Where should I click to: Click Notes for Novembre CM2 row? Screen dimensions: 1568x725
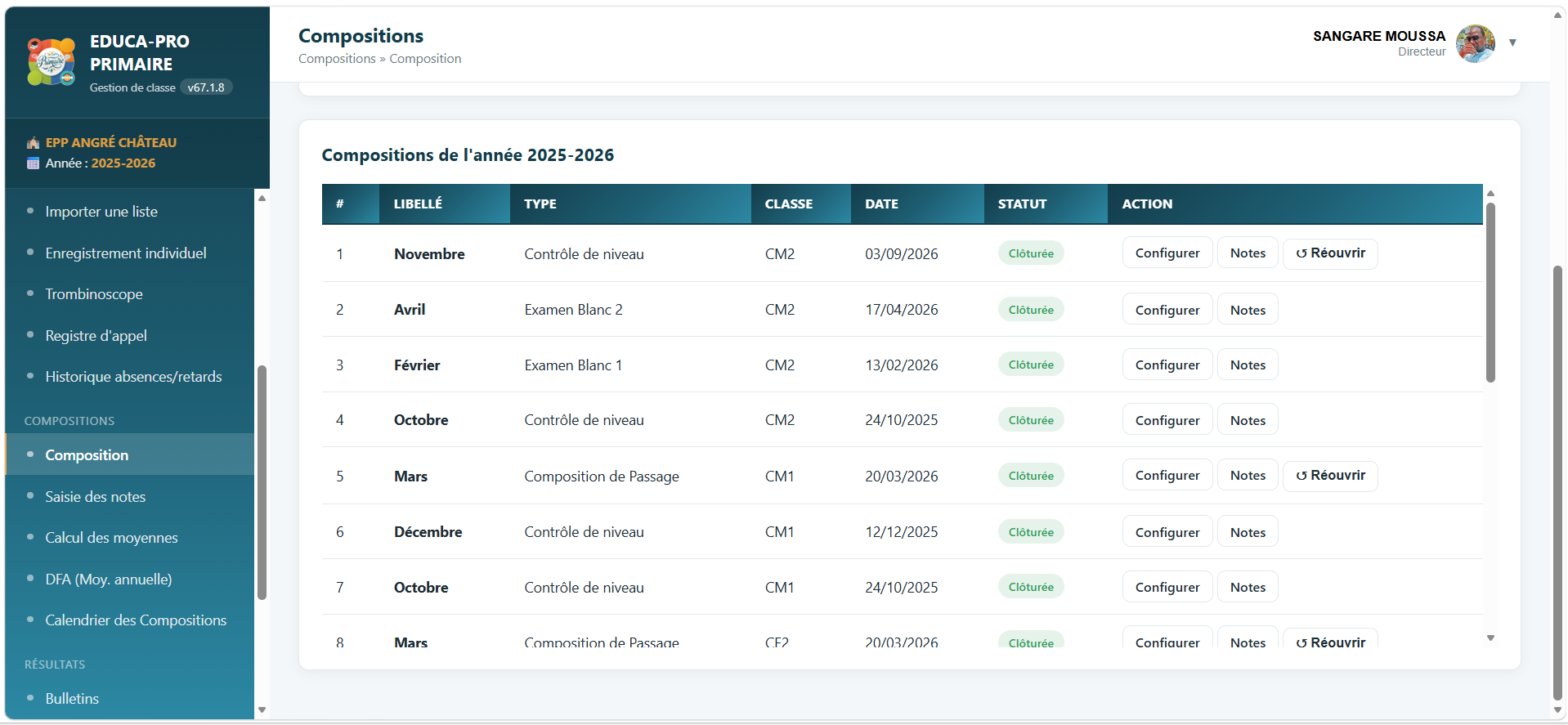1248,253
